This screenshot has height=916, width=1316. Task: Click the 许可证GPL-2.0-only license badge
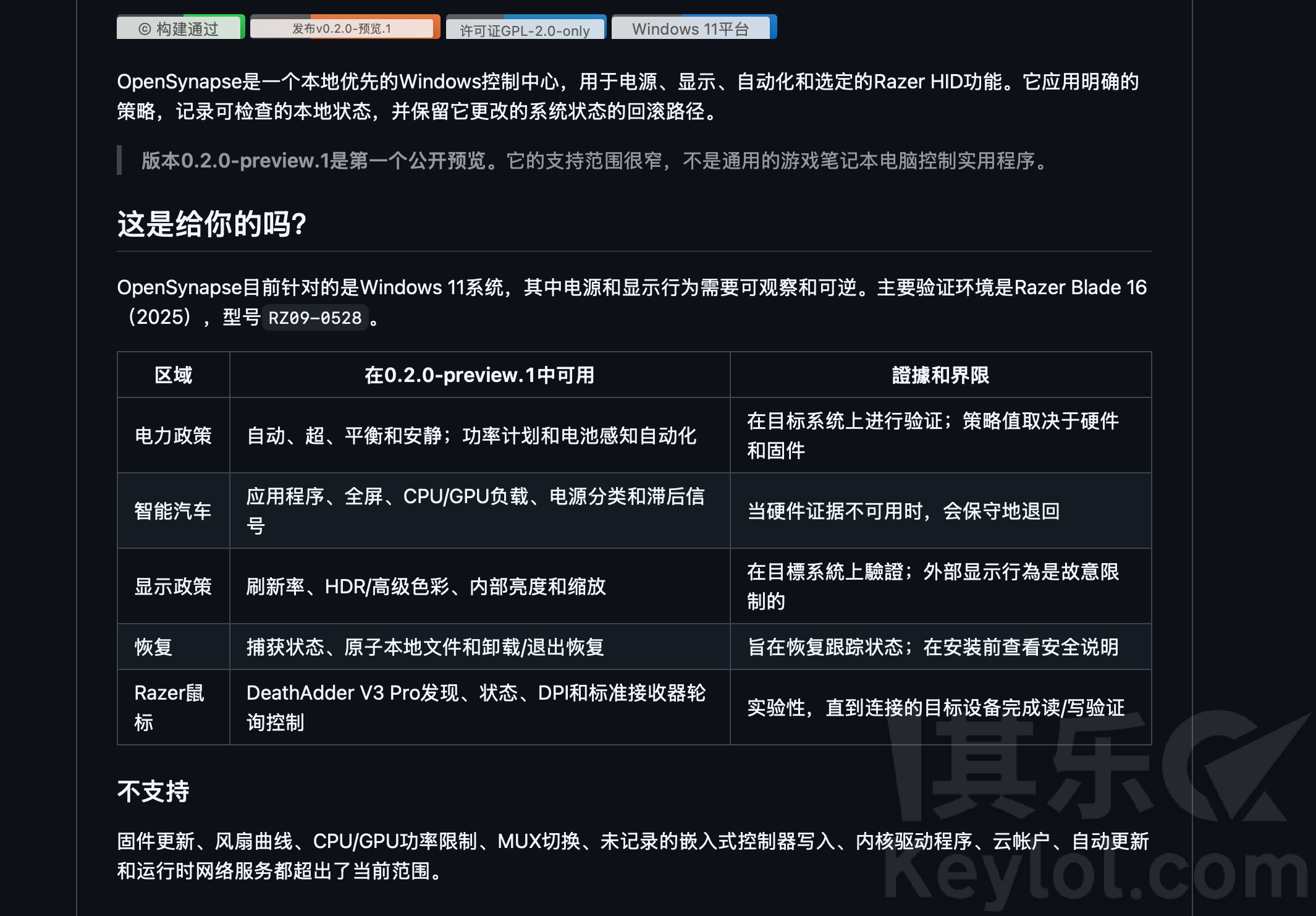click(526, 27)
